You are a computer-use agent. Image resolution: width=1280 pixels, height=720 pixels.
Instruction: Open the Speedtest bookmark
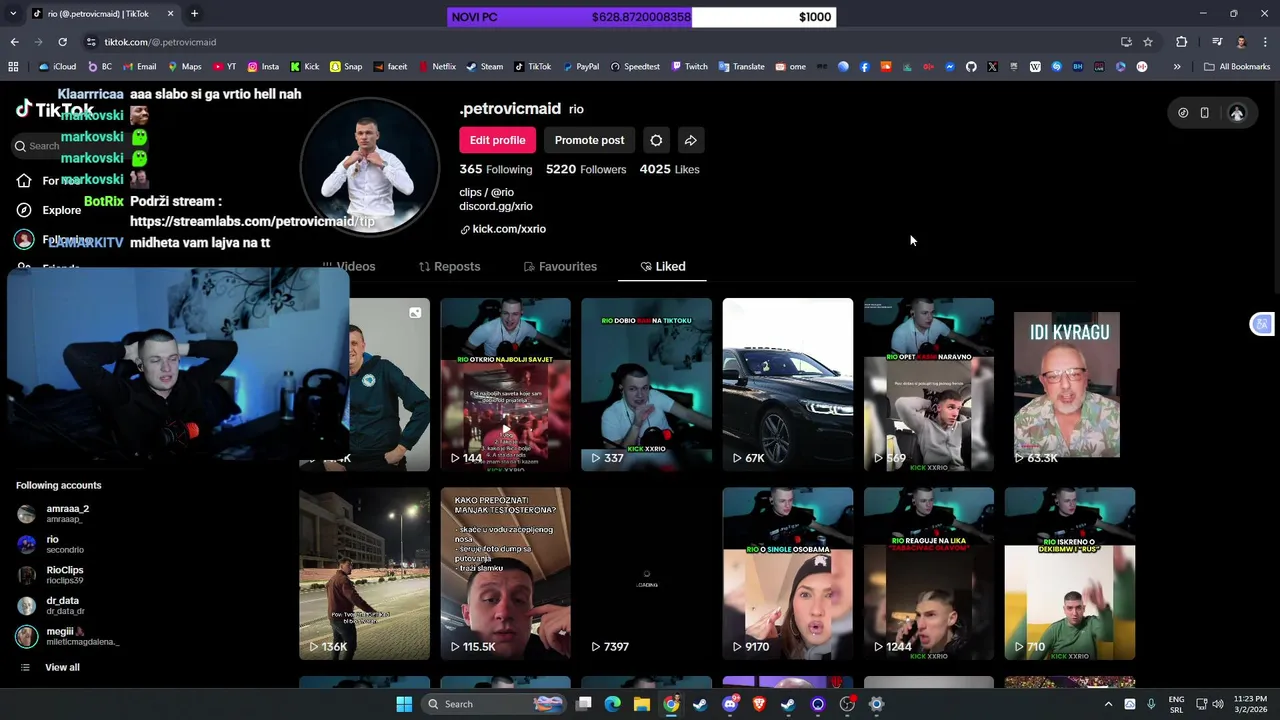634,67
